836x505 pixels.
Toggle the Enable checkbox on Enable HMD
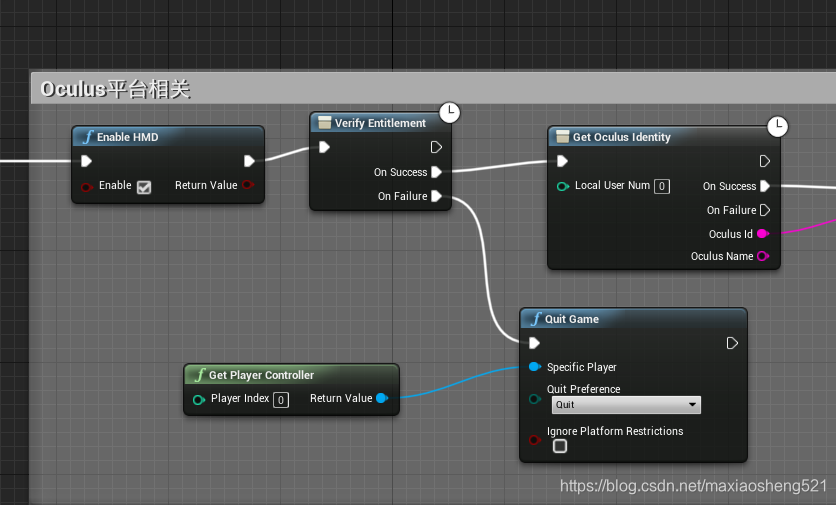[144, 187]
